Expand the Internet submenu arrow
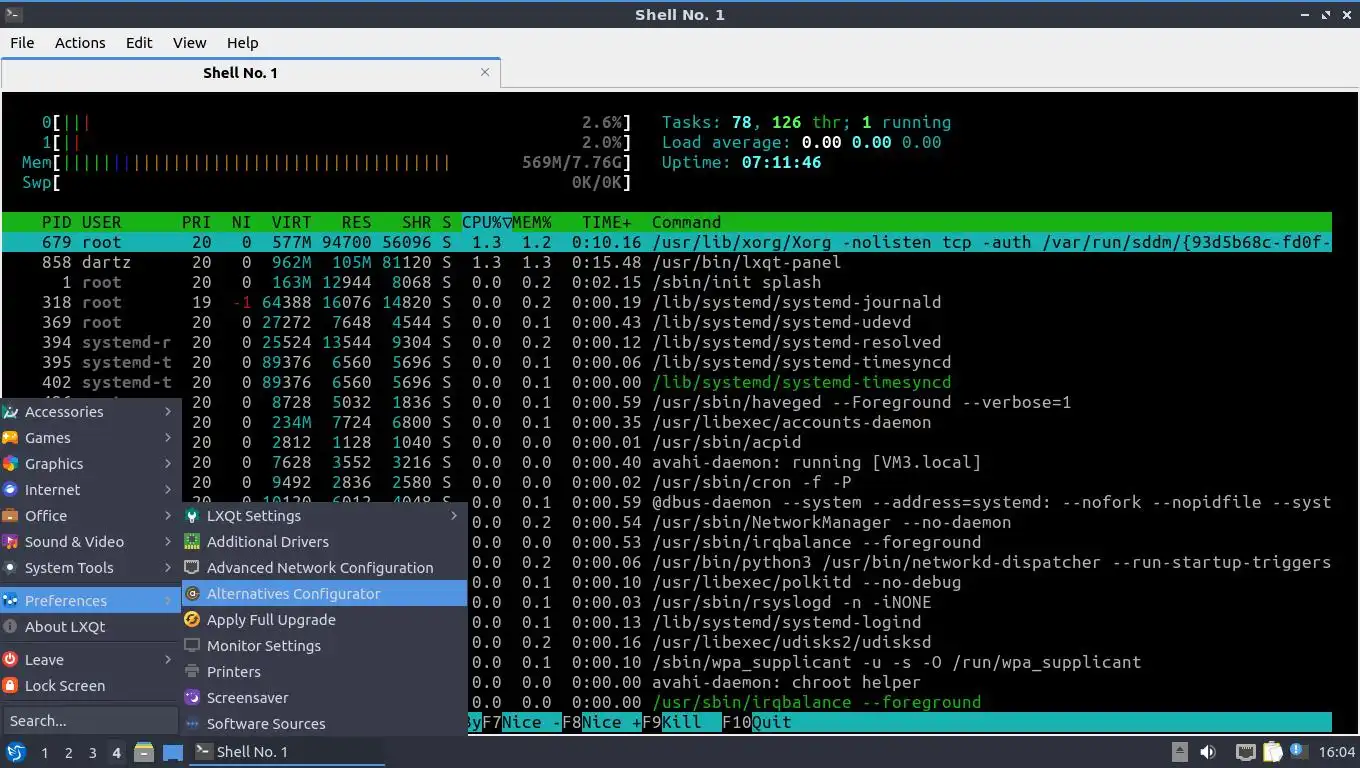 point(168,490)
